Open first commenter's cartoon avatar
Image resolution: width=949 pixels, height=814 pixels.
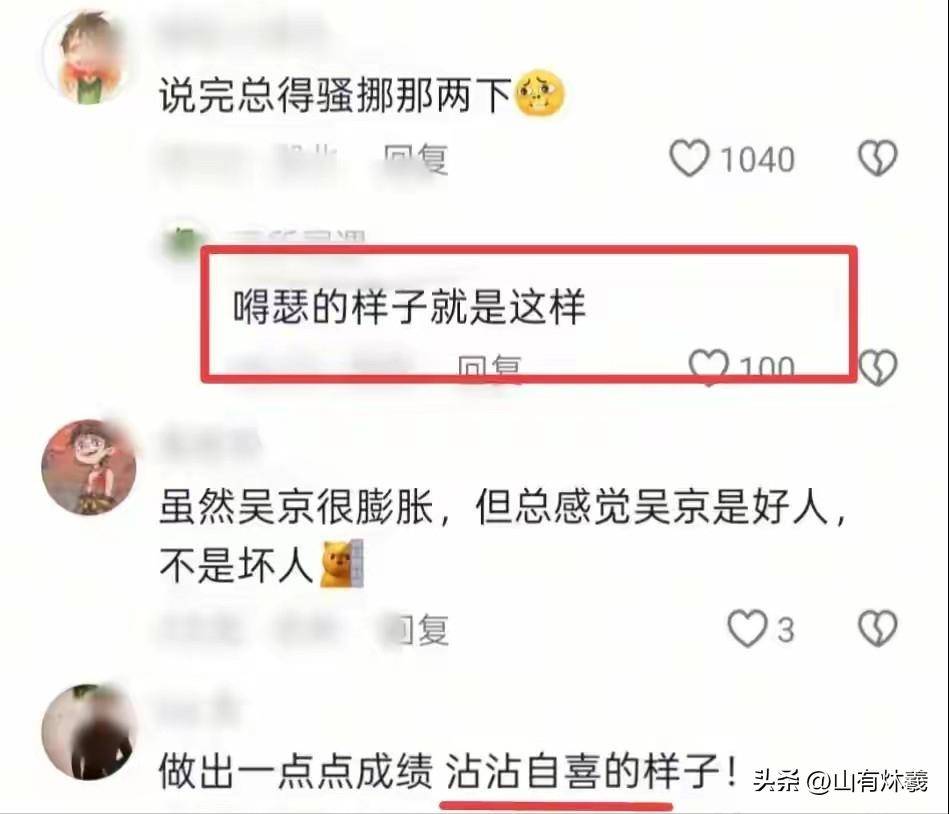[89, 57]
